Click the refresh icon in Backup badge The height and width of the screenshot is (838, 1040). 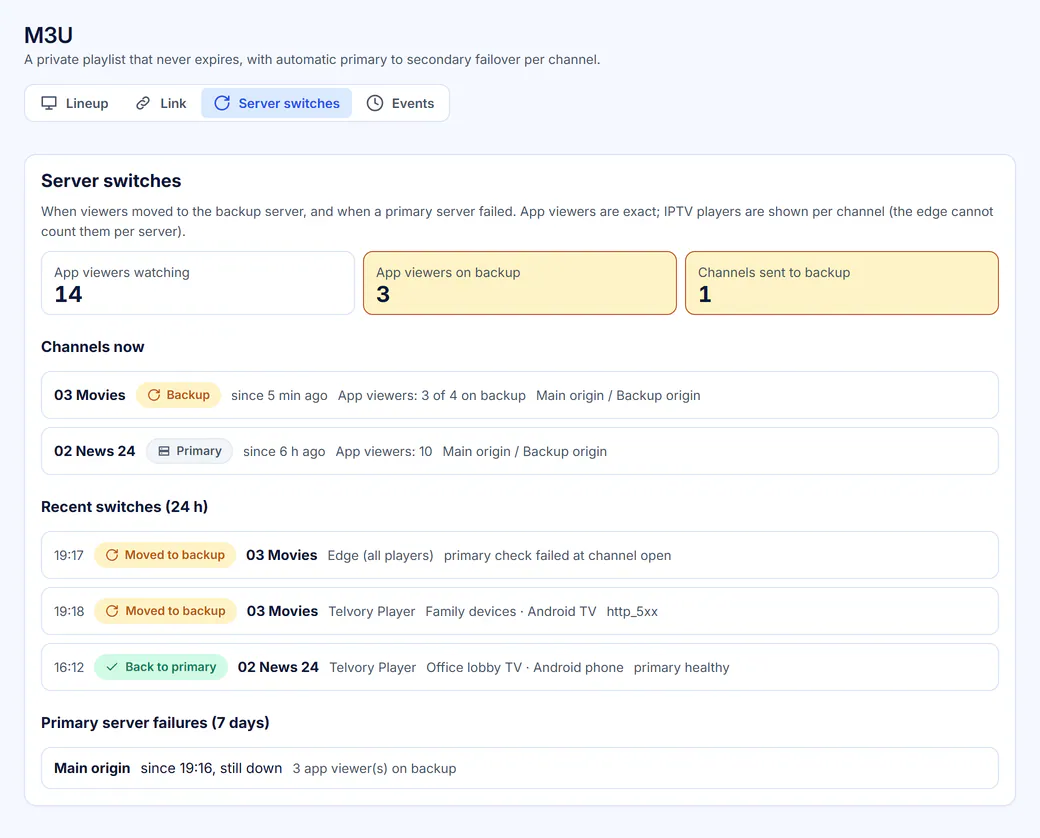[154, 395]
